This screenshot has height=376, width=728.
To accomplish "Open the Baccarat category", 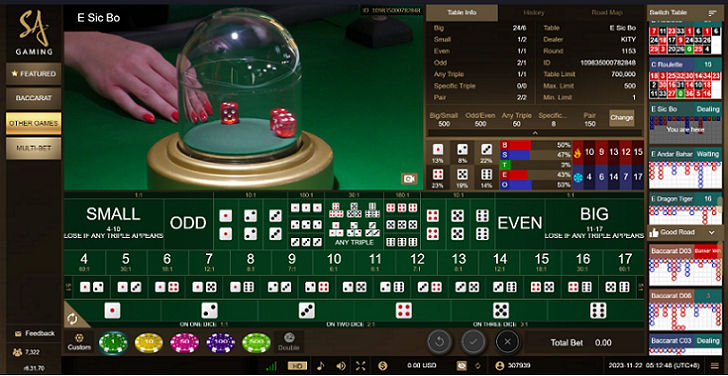I will click(33, 98).
